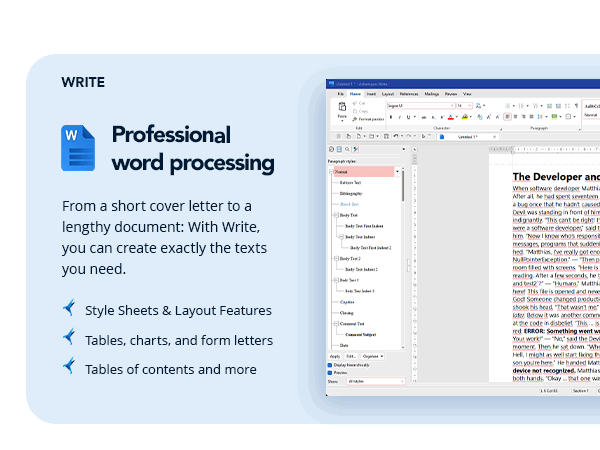Click the Paste clipboard icon
The image size is (600, 450).
[x=342, y=106]
